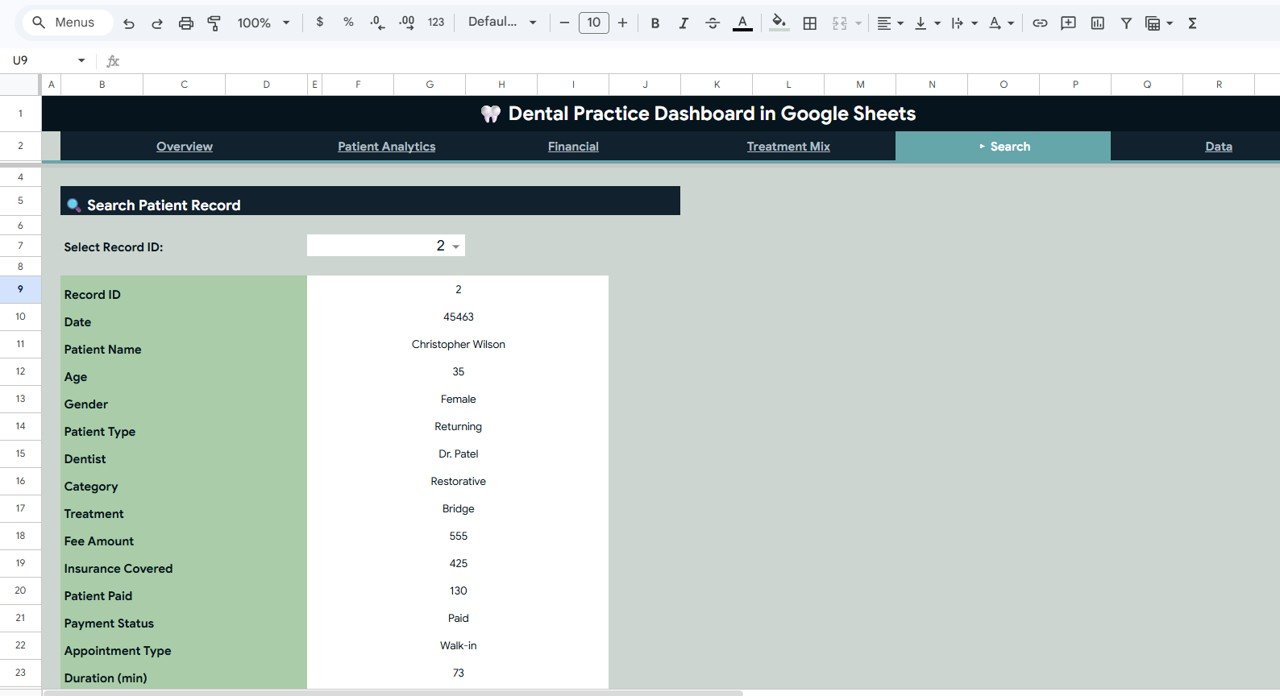Open the horizontal align dropdown

tap(888, 22)
